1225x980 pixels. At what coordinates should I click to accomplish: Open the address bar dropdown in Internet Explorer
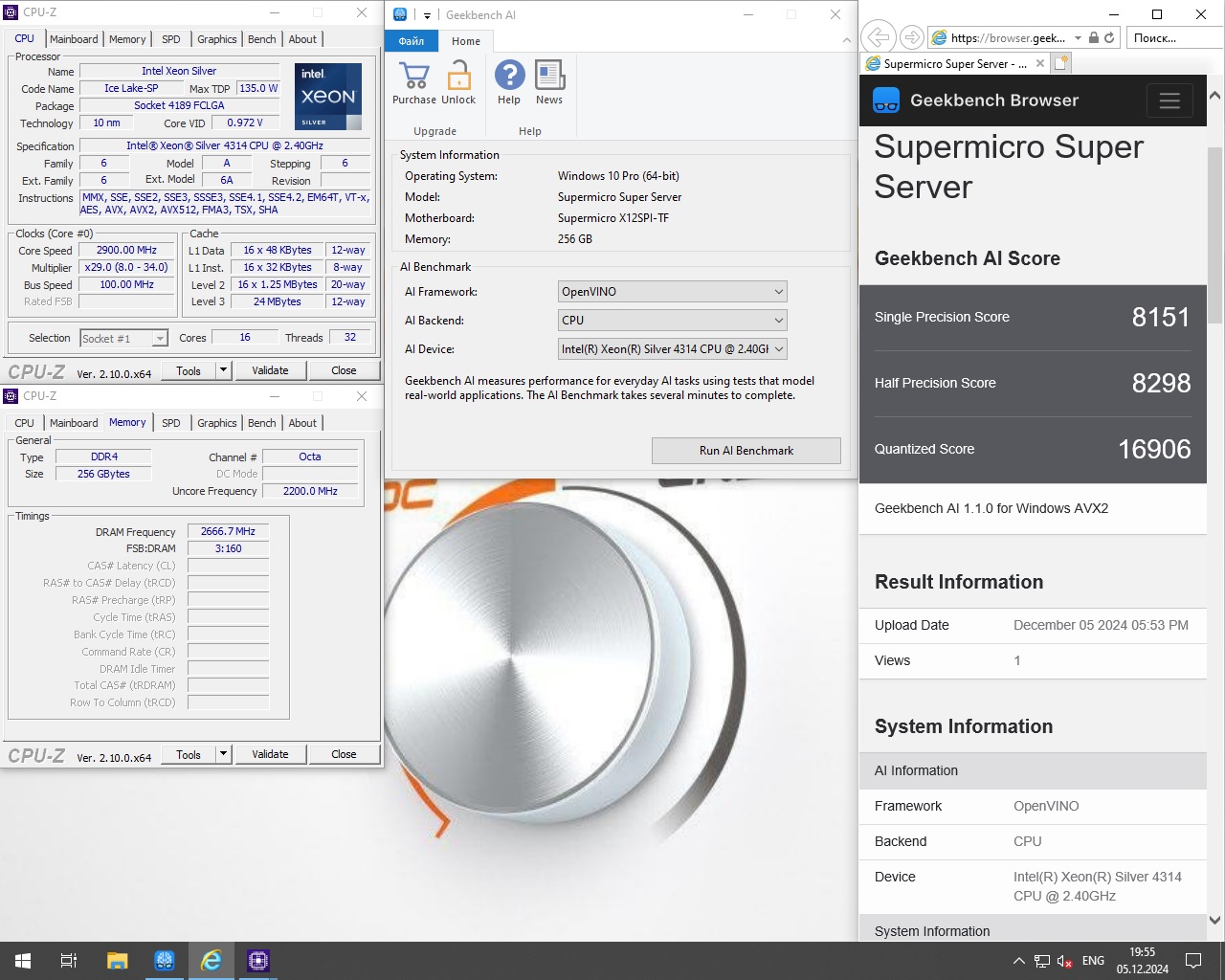(1078, 37)
